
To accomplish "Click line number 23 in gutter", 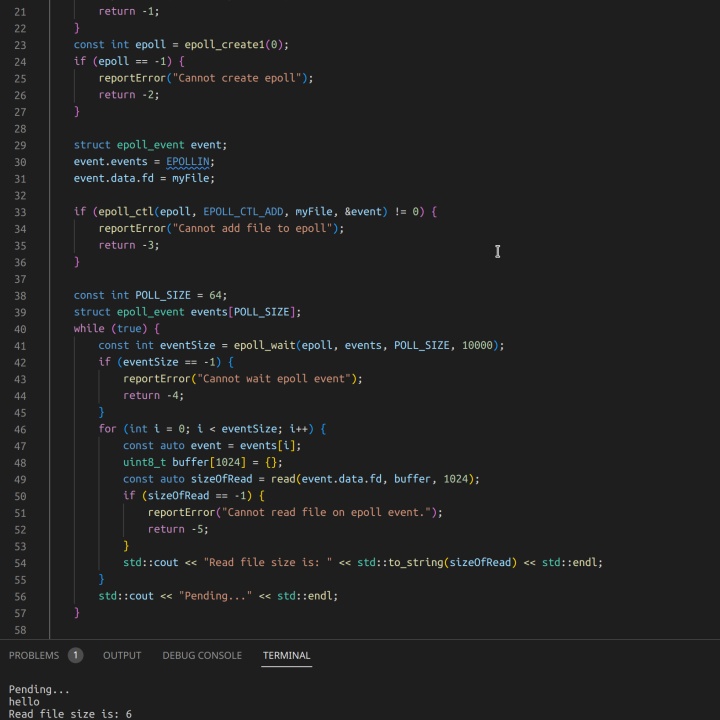I will [20, 45].
